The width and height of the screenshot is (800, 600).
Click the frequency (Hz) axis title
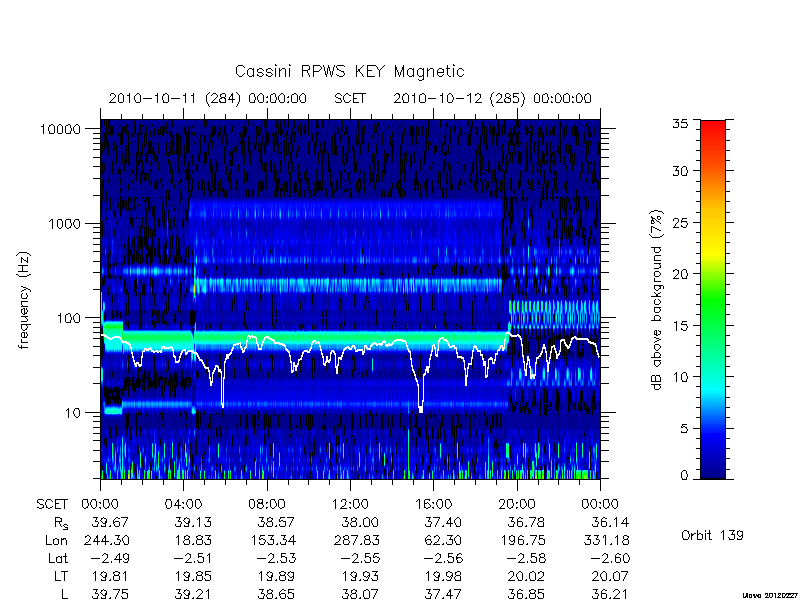coord(23,301)
